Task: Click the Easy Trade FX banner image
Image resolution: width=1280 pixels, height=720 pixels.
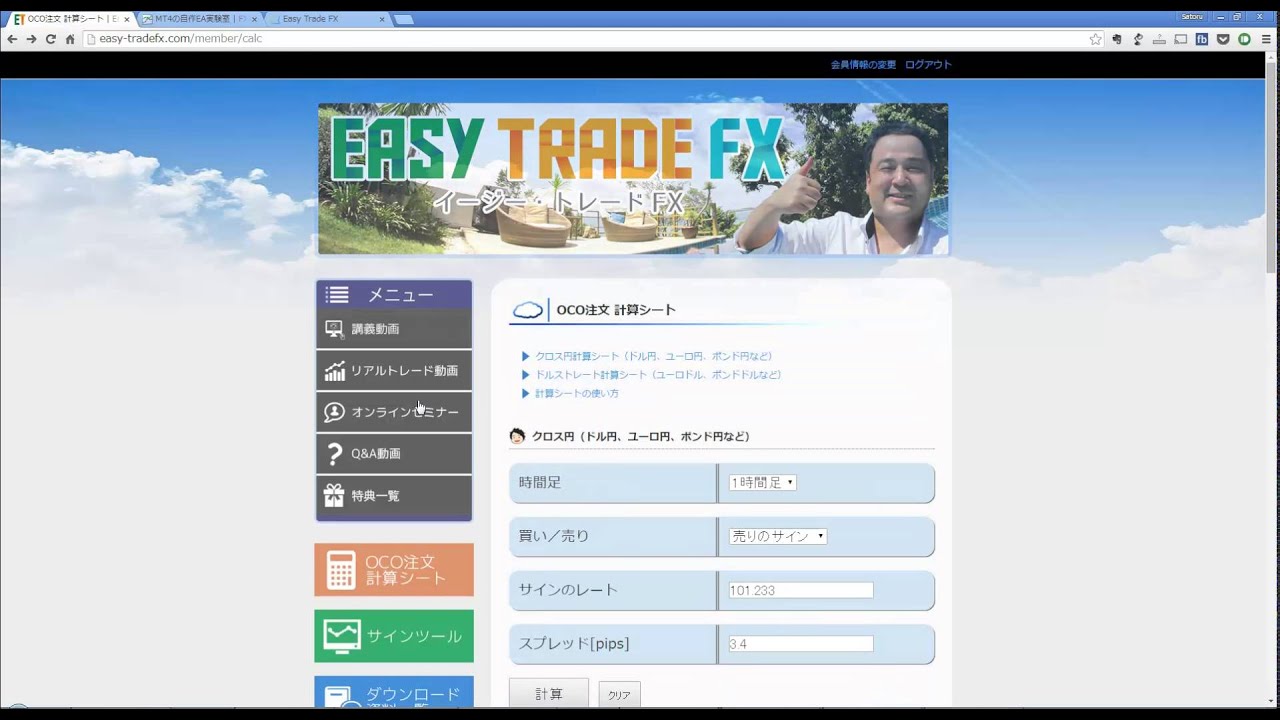Action: pos(632,179)
